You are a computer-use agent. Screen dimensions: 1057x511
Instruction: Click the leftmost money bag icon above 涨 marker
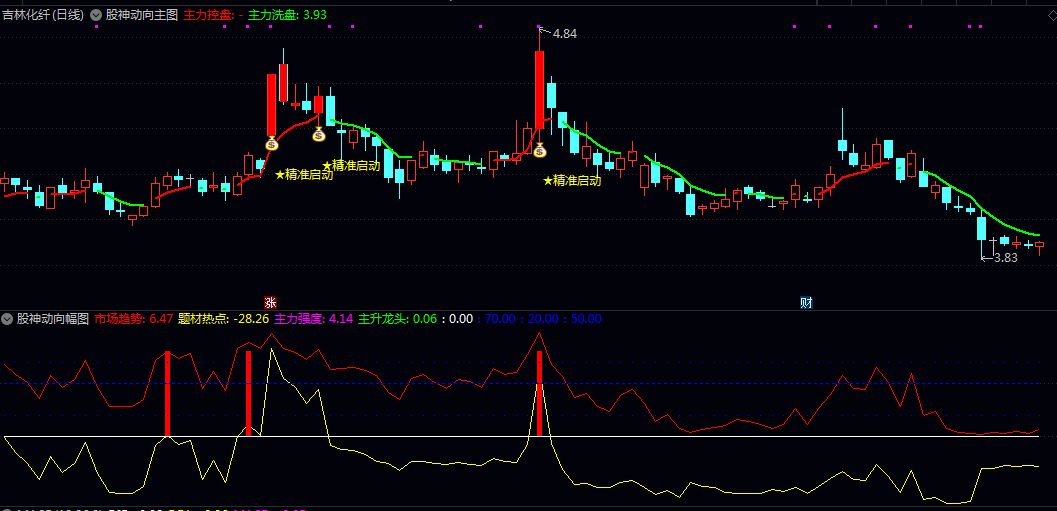(x=271, y=142)
